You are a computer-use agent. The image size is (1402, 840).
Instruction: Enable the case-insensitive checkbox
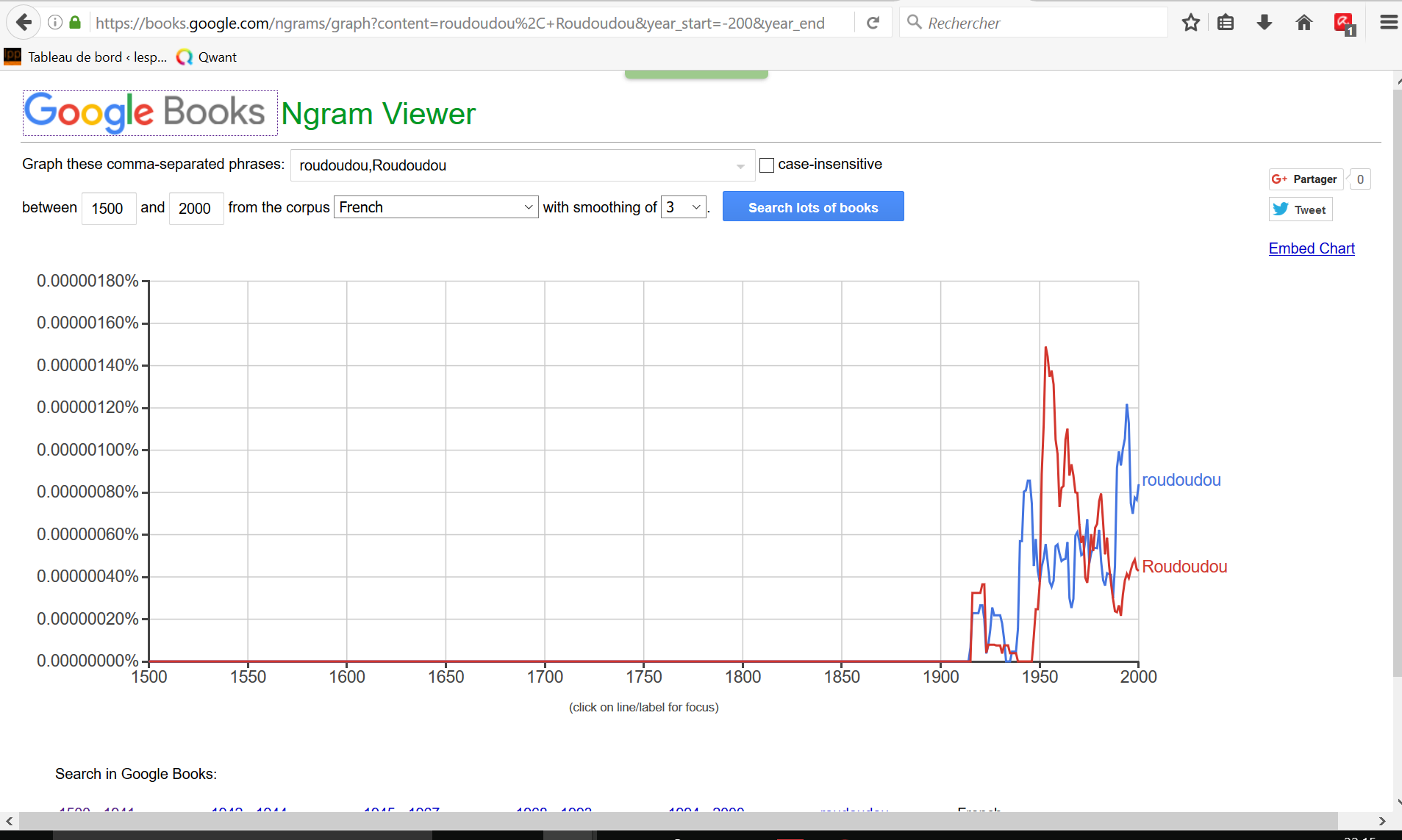point(767,165)
